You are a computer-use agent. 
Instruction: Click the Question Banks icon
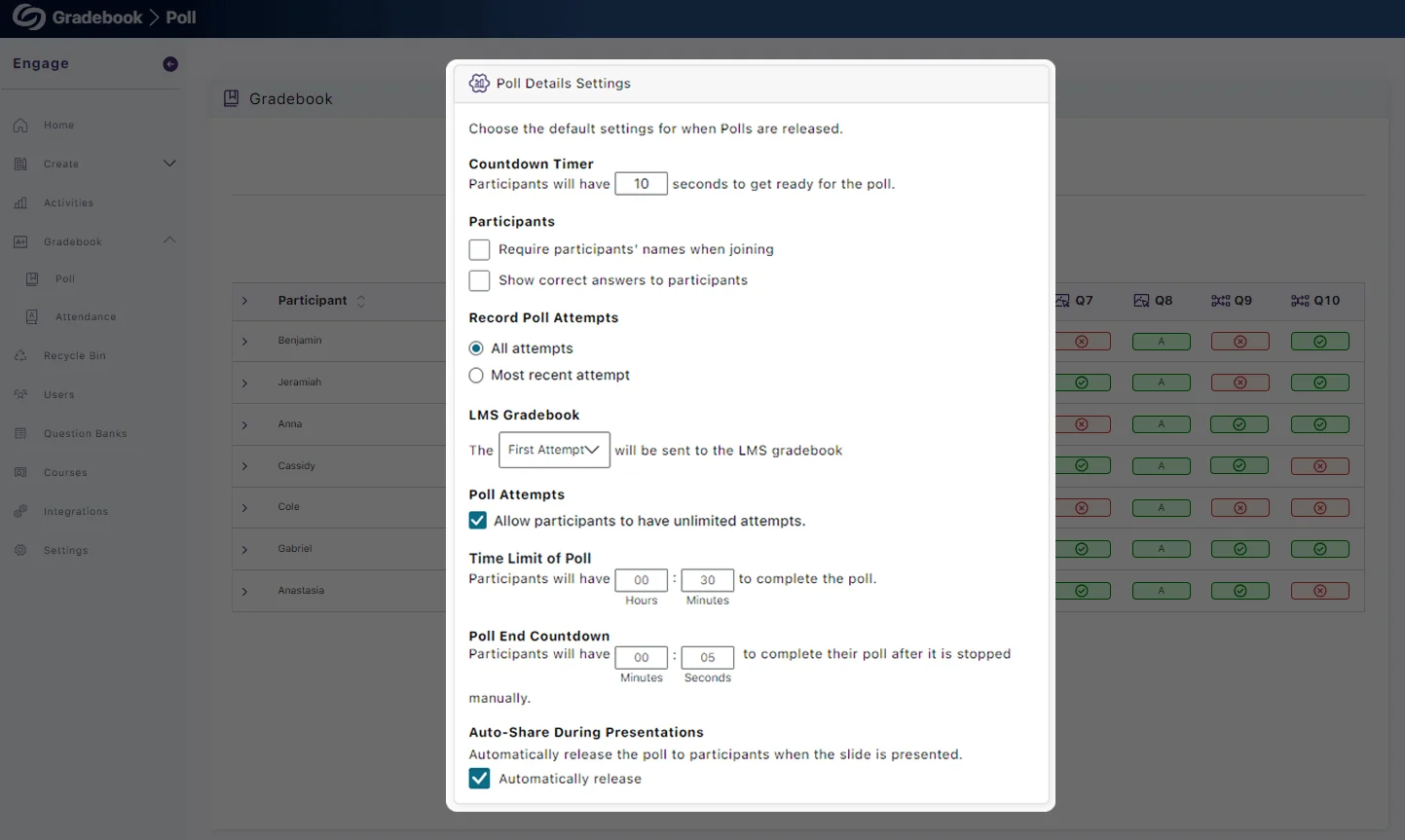20,434
